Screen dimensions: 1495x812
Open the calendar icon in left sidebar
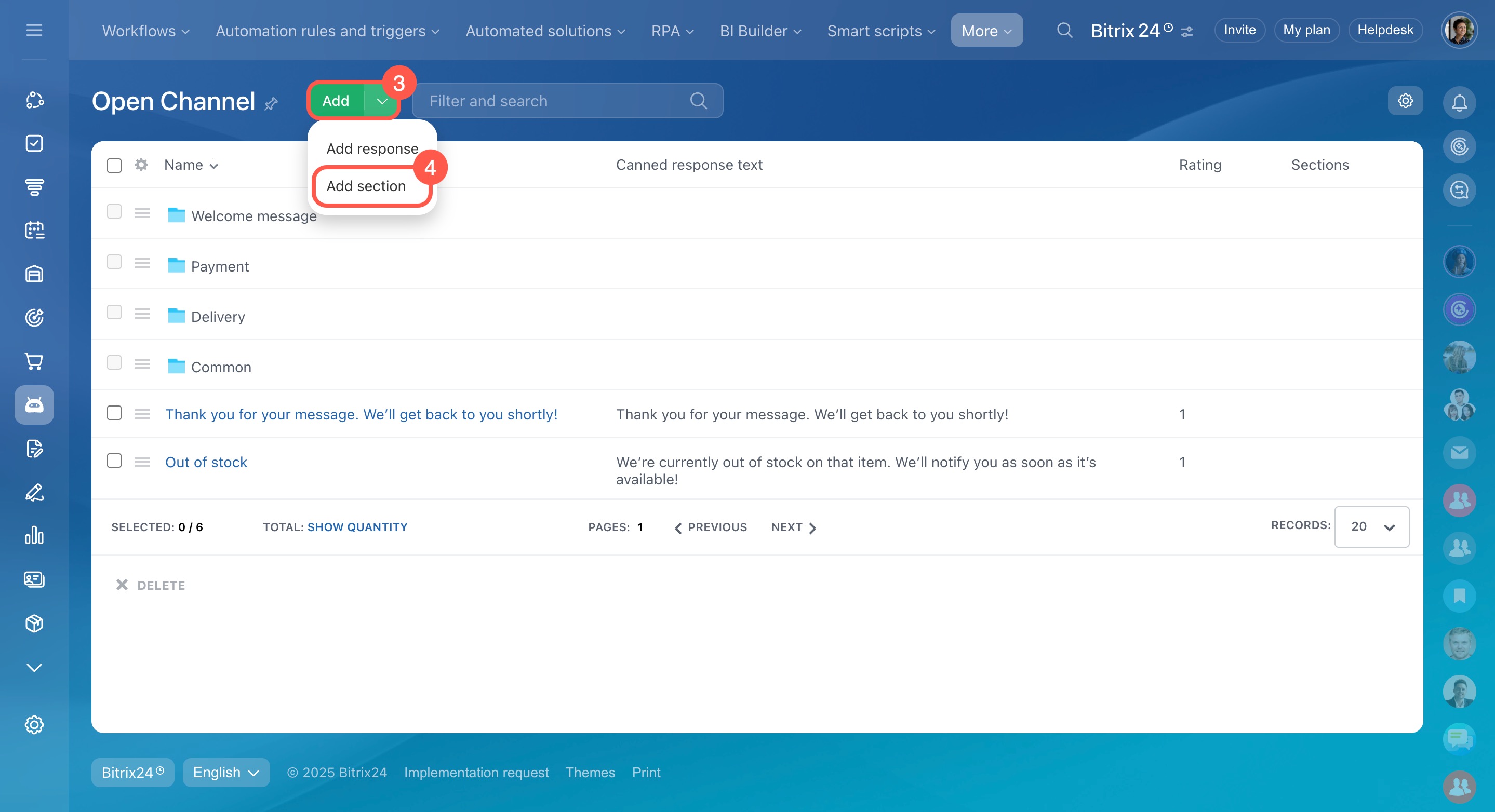pos(34,231)
